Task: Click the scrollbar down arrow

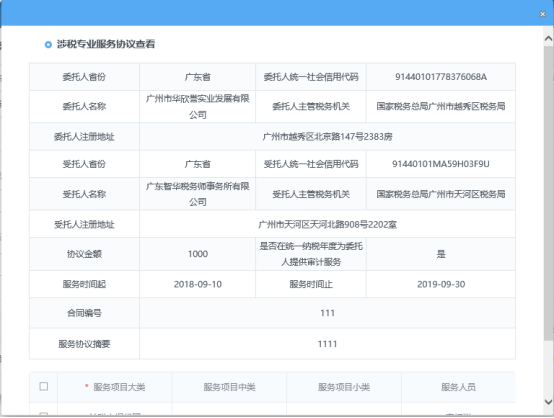Action: pos(548,402)
